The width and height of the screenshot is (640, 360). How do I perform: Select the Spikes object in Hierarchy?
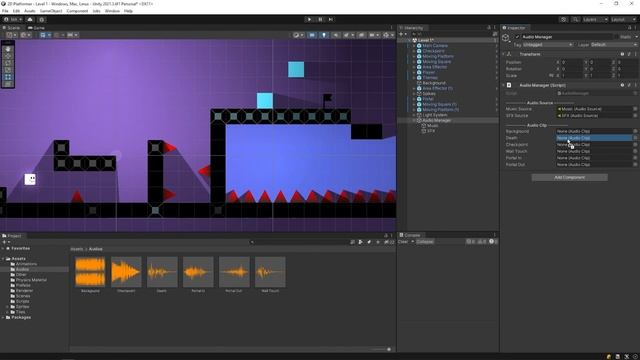tap(429, 93)
